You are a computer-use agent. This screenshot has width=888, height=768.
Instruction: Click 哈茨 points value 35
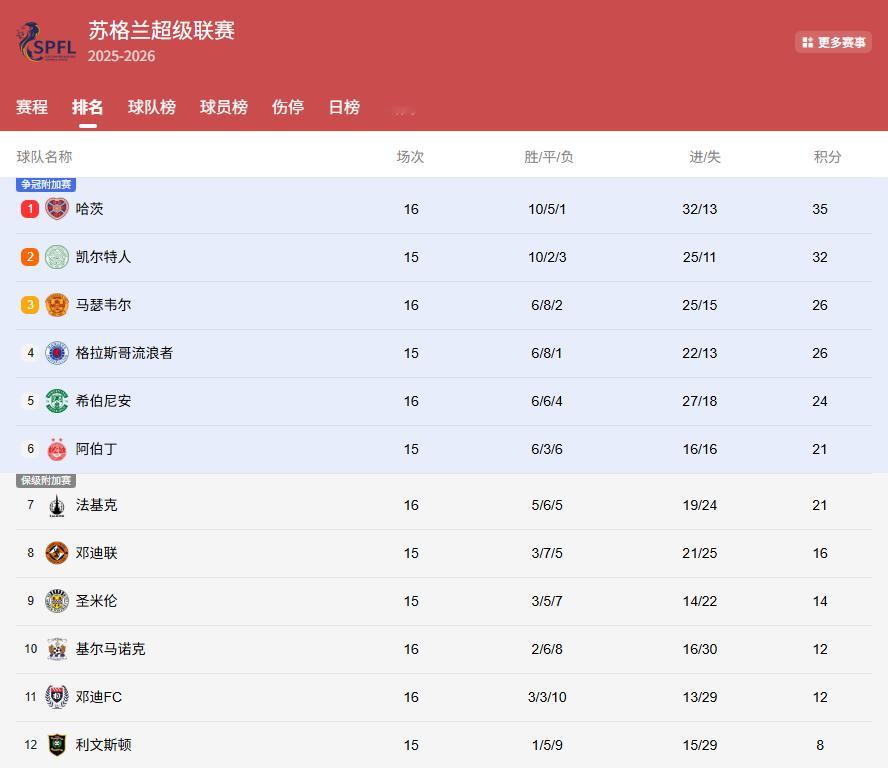click(820, 209)
